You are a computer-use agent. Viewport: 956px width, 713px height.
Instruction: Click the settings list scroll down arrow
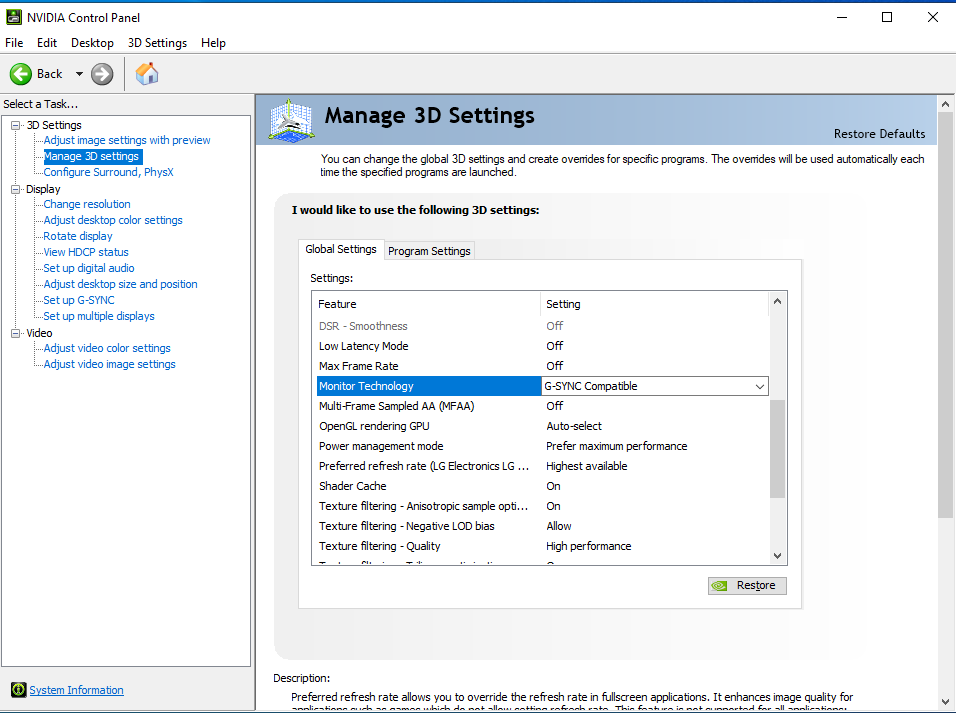pos(777,555)
